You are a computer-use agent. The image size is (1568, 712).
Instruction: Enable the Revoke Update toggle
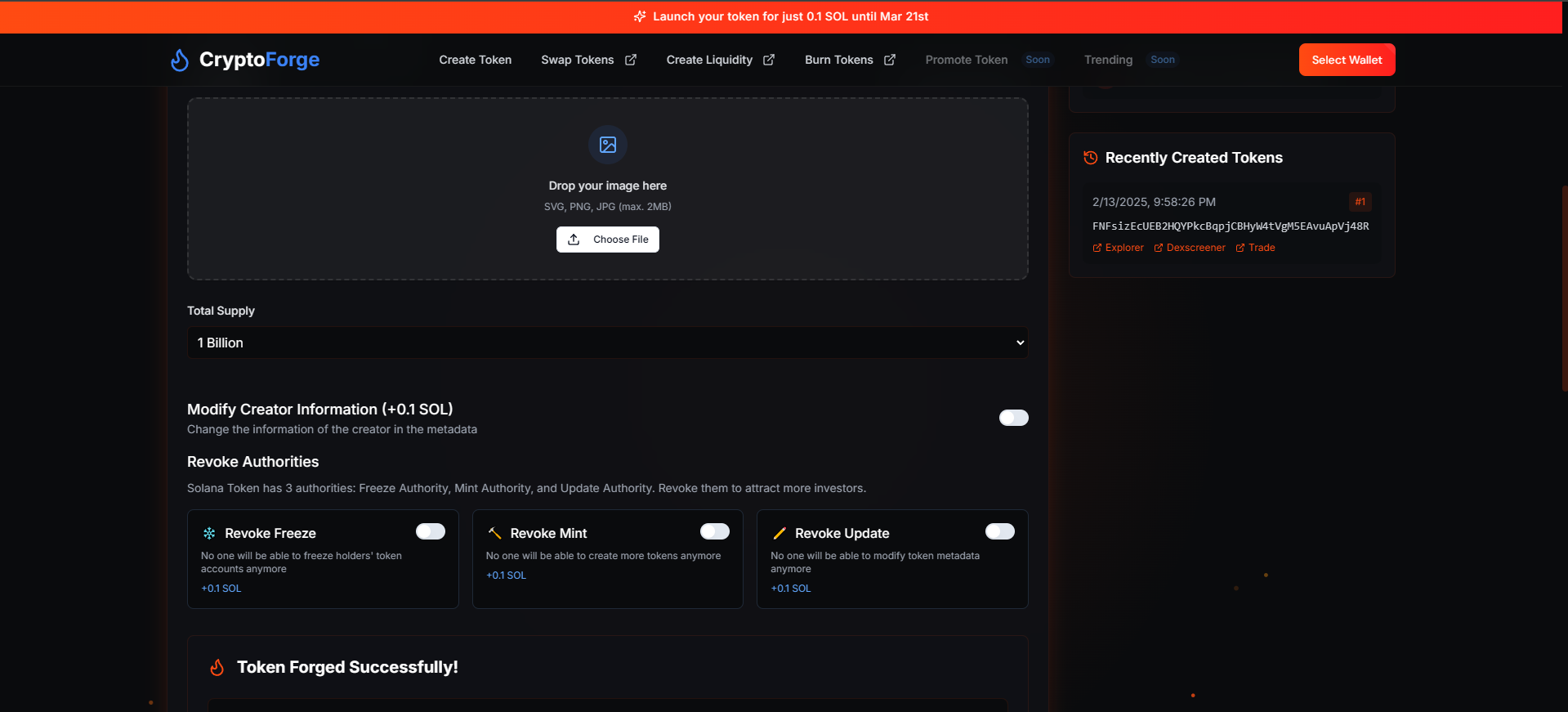(1000, 531)
